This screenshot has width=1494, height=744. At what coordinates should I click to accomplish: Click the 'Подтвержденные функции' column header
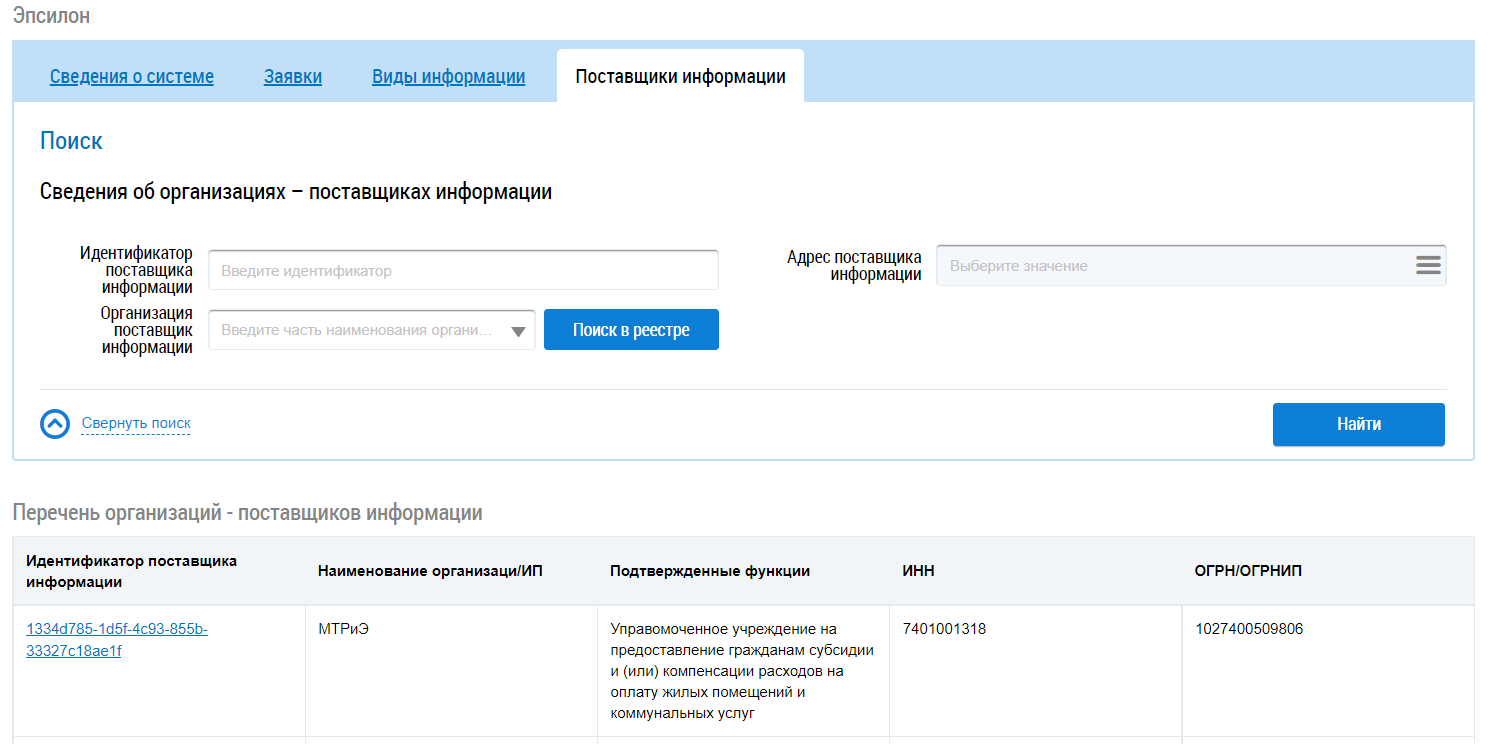(x=710, y=571)
